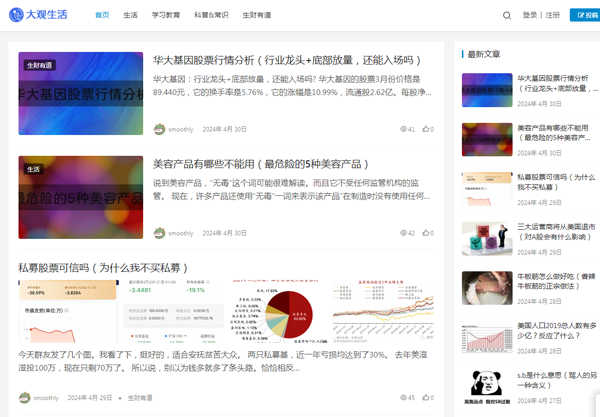The image size is (600, 417).
Task: Click sidebar panda thumbnail for s.b article
Action: (x=487, y=387)
